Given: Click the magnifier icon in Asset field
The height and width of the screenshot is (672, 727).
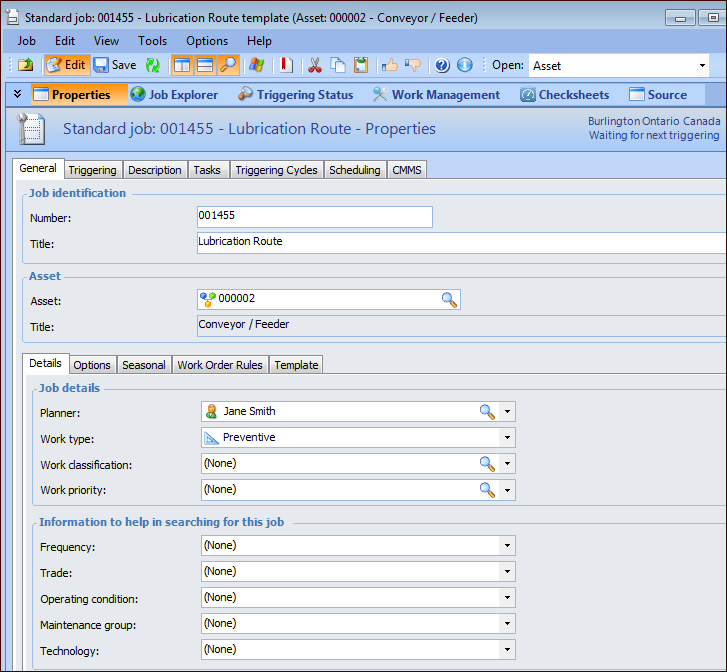Looking at the screenshot, I should (449, 299).
